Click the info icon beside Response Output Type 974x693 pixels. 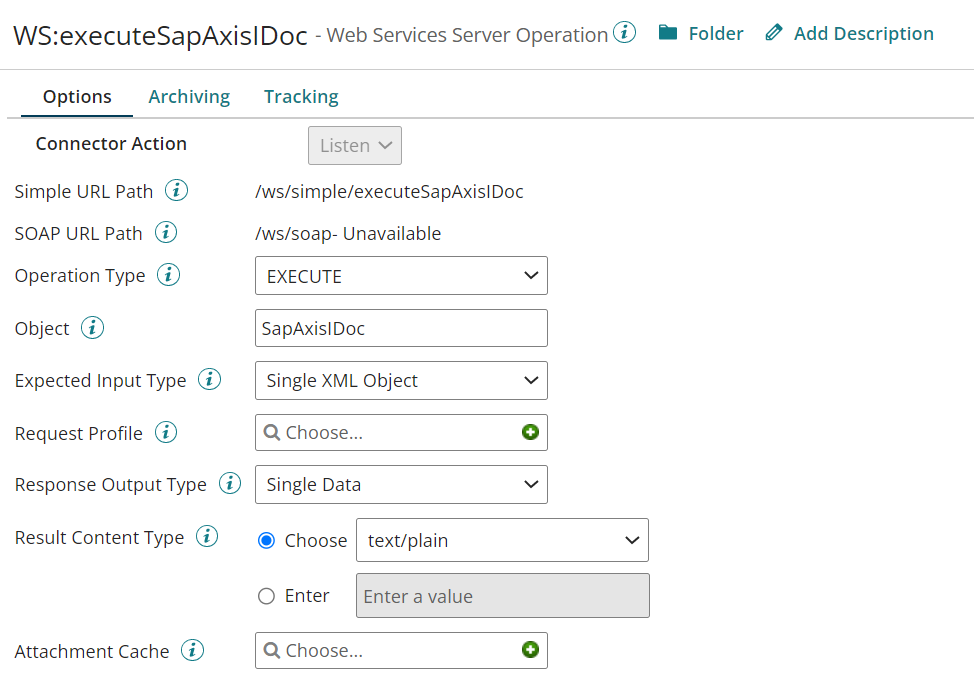pyautogui.click(x=229, y=484)
